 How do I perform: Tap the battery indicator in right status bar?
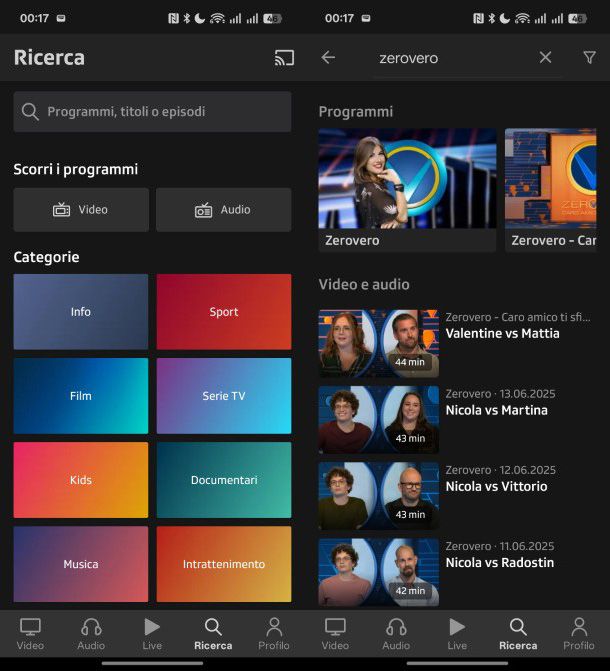[x=577, y=18]
